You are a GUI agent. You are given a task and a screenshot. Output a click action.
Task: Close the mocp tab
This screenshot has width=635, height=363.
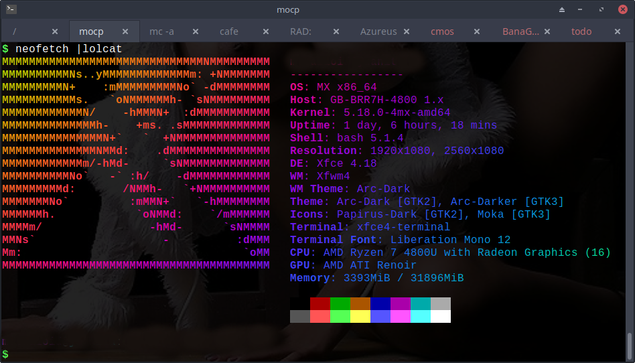126,32
